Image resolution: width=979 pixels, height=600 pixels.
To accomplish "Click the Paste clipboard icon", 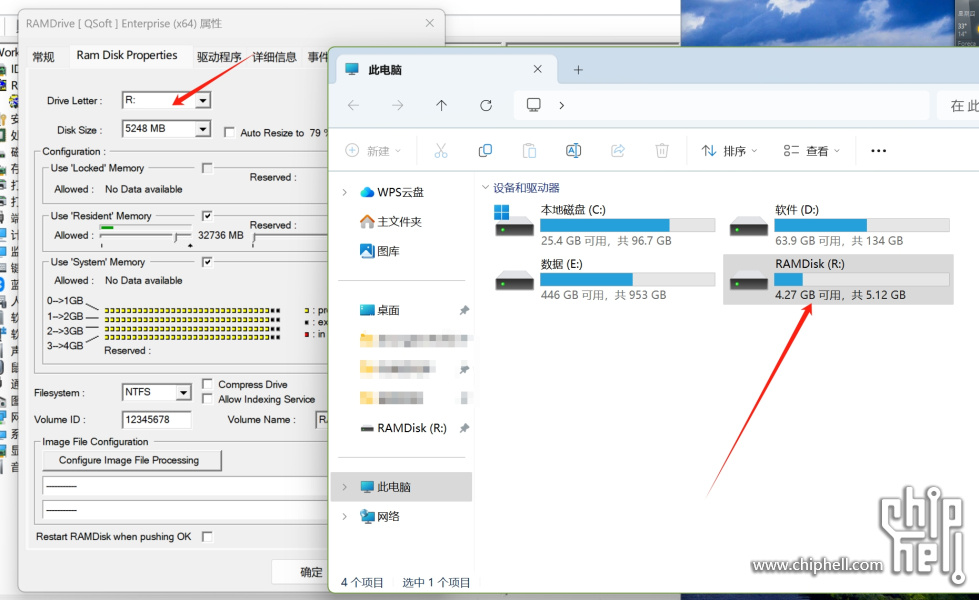I will click(x=529, y=150).
